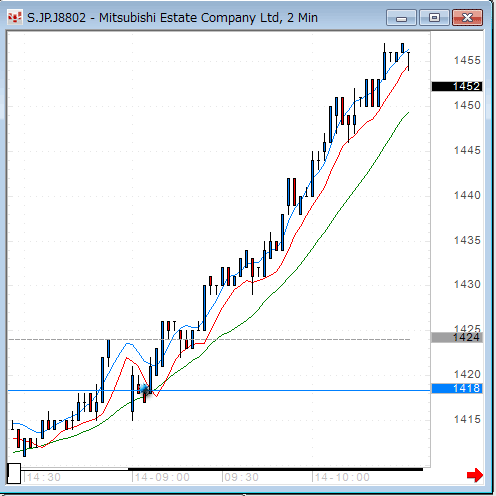Click the 1455 price axis label
This screenshot has height=496, width=496.
467,60
